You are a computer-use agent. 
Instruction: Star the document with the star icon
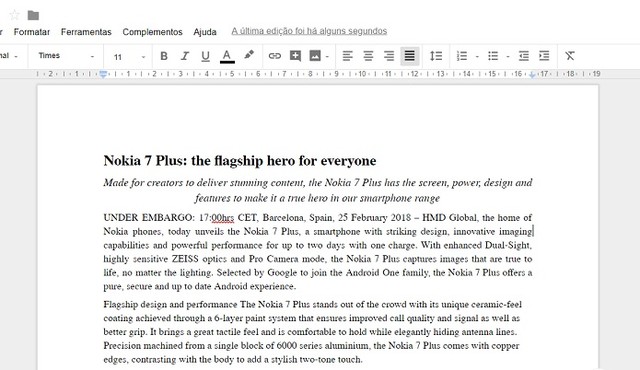click(14, 16)
